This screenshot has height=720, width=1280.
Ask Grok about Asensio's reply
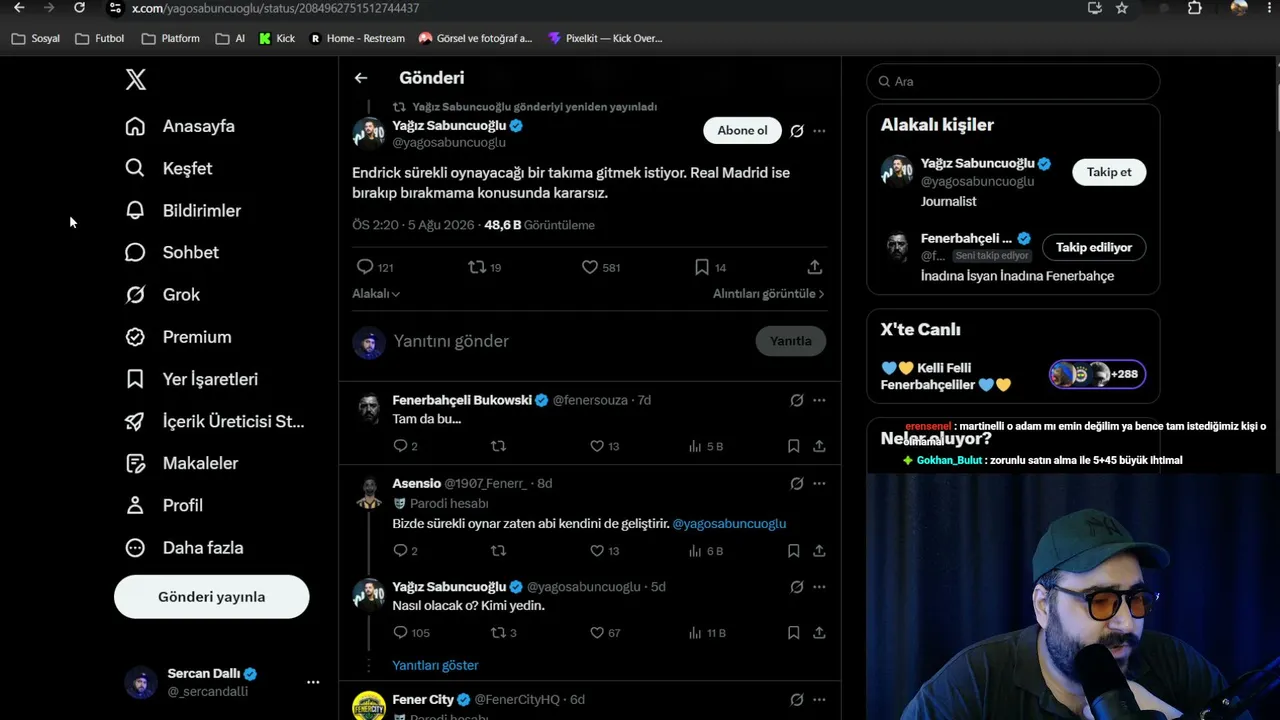coord(797,483)
